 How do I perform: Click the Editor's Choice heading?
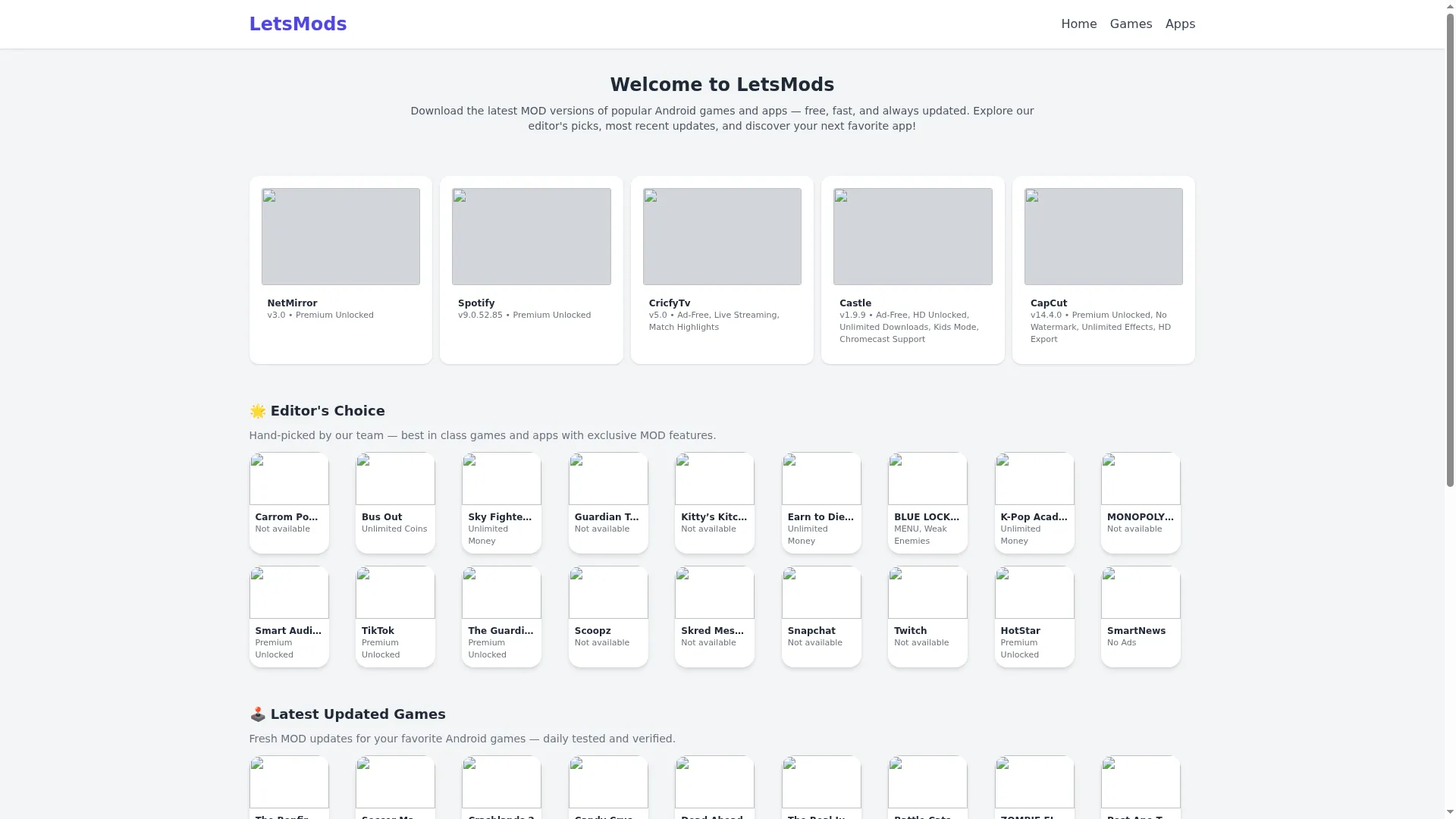[x=317, y=411]
